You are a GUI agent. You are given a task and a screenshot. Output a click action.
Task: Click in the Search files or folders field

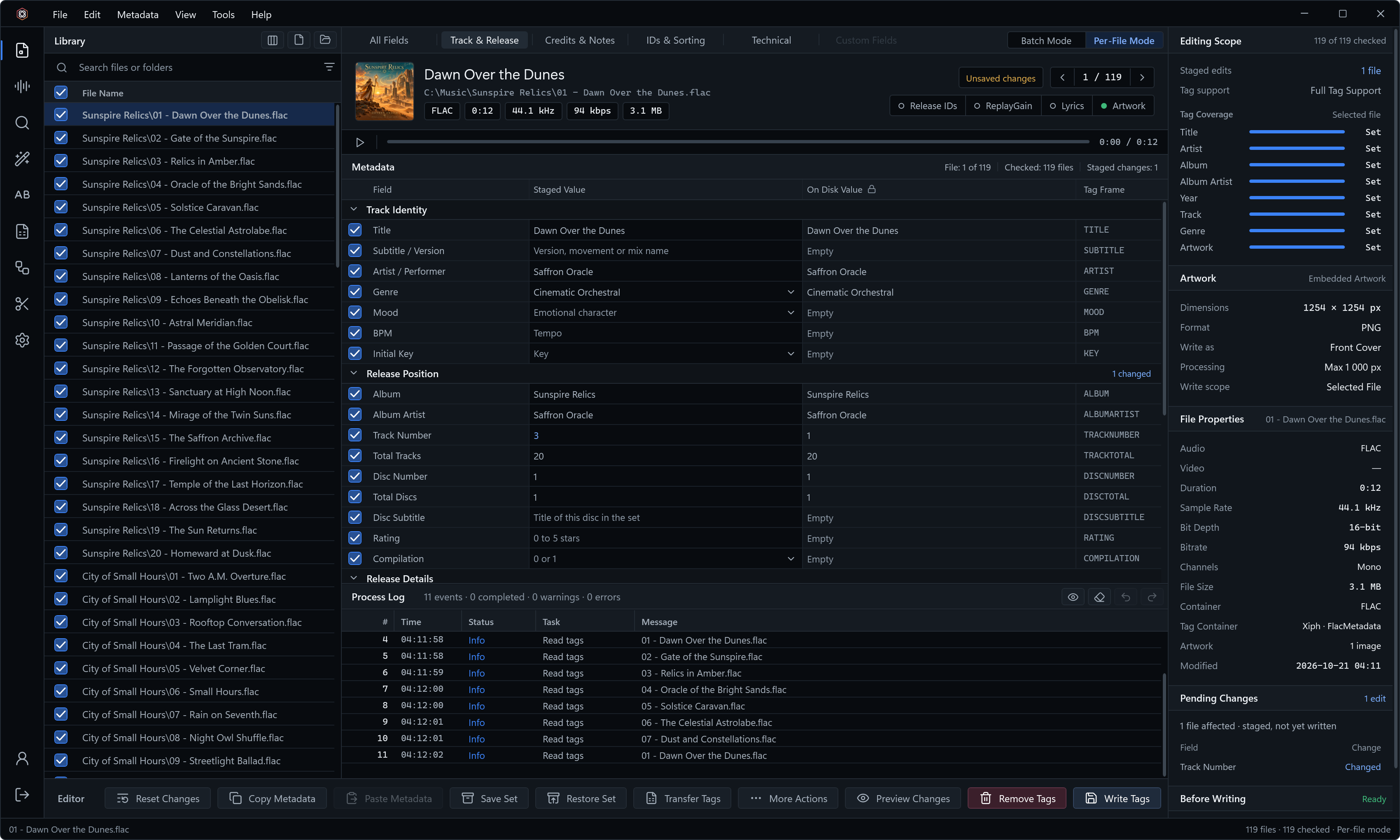pyautogui.click(x=192, y=68)
